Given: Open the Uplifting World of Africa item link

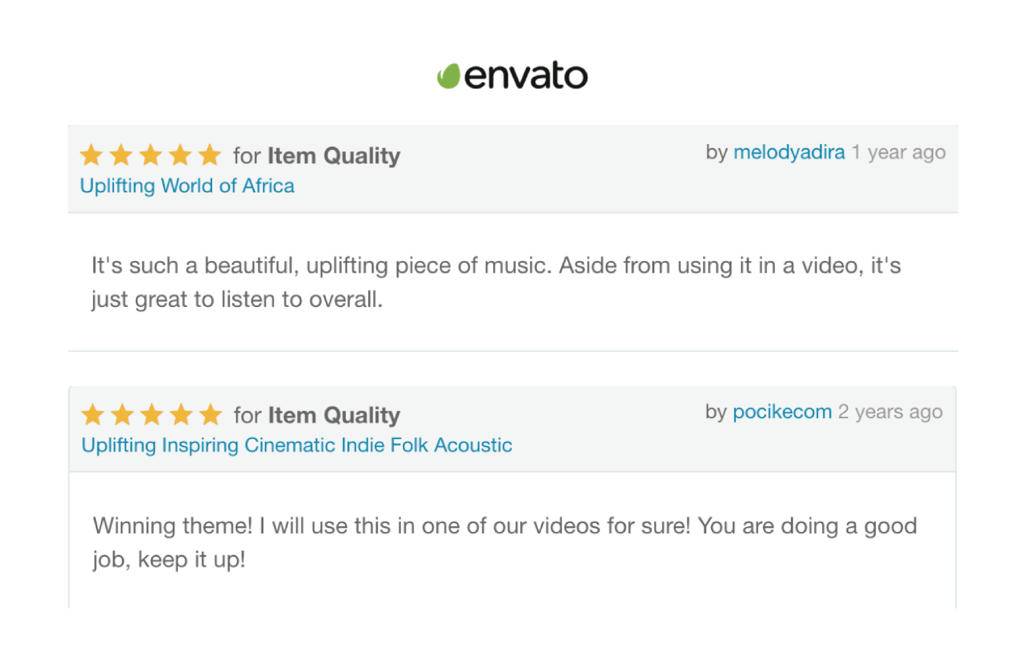Looking at the screenshot, I should (187, 186).
